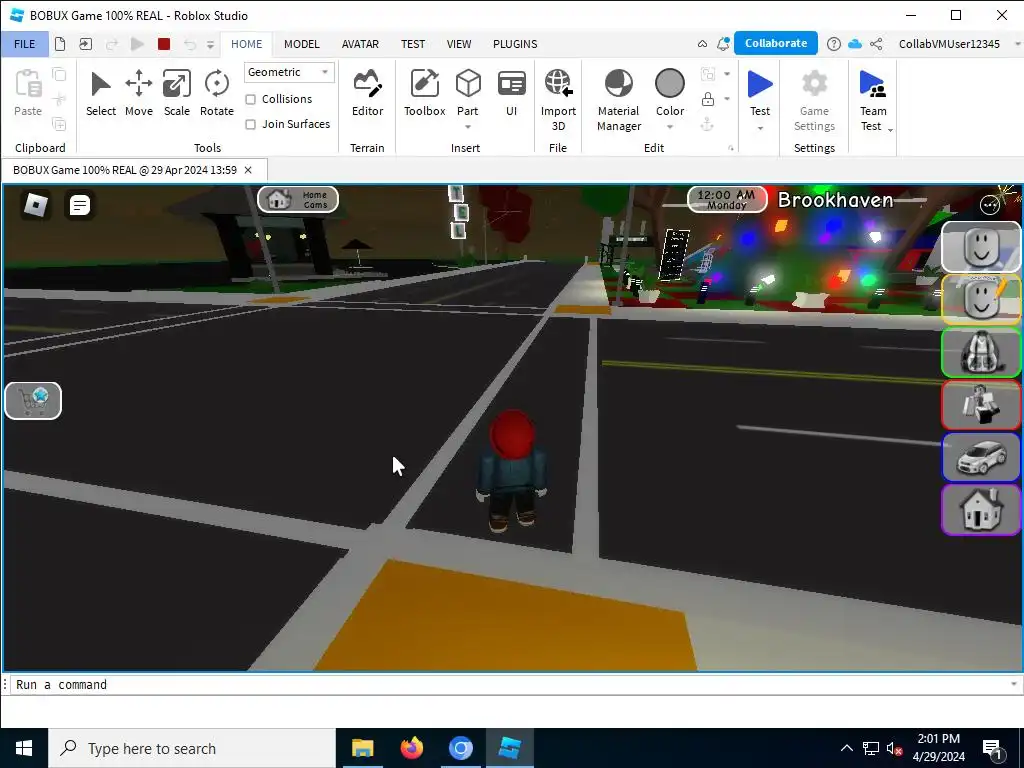The width and height of the screenshot is (1024, 768).
Task: Start the Test play button
Action: tap(760, 85)
